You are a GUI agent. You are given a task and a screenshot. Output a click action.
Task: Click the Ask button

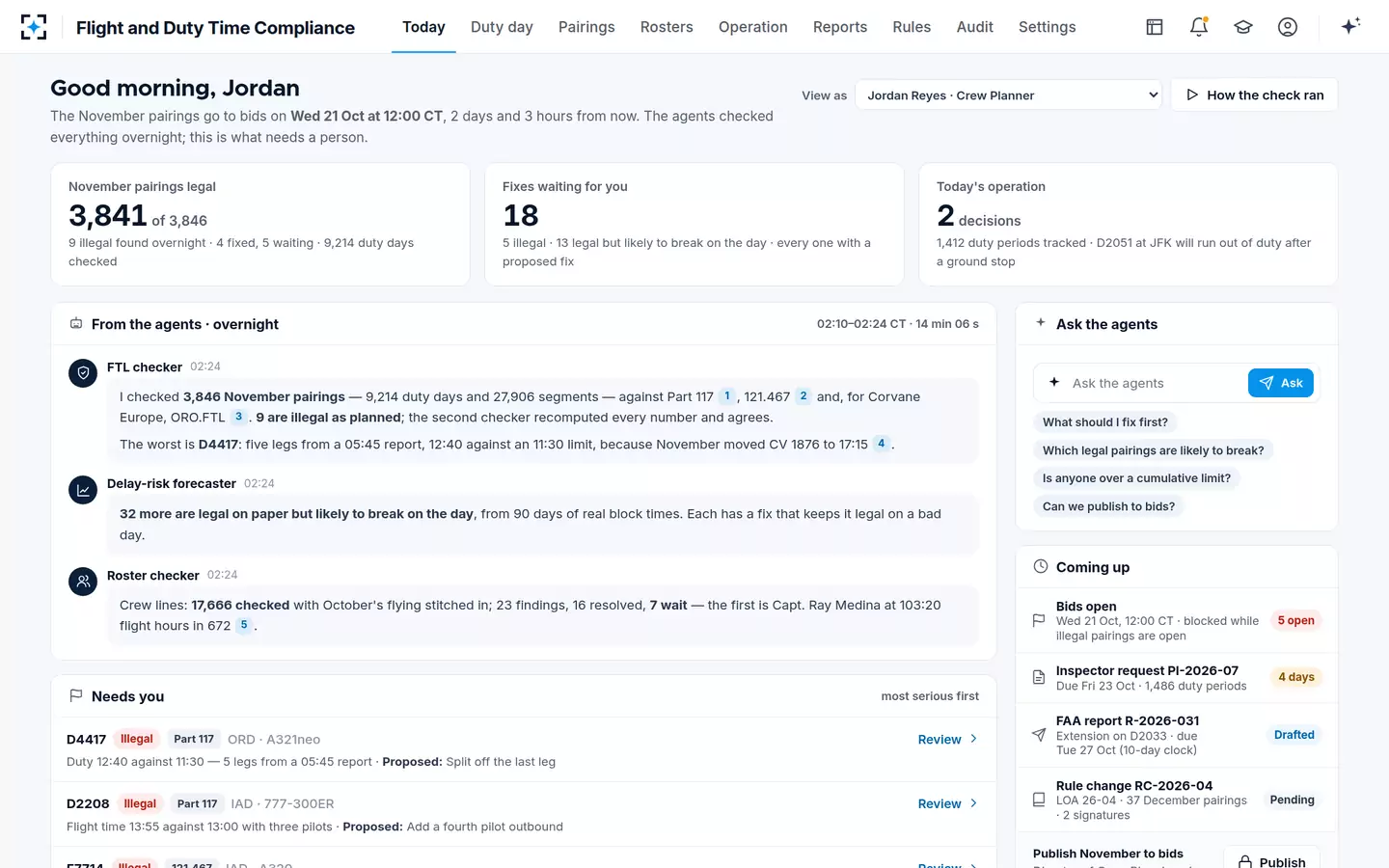click(1281, 383)
